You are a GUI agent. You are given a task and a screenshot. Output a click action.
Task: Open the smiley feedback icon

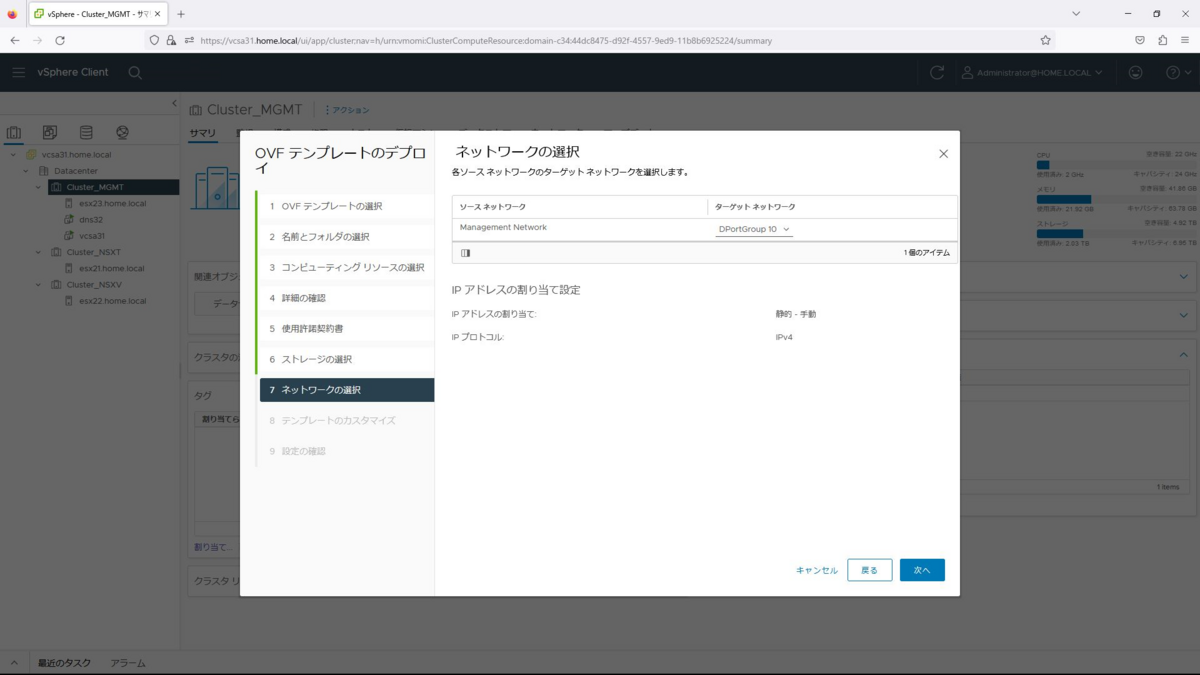pos(1135,73)
